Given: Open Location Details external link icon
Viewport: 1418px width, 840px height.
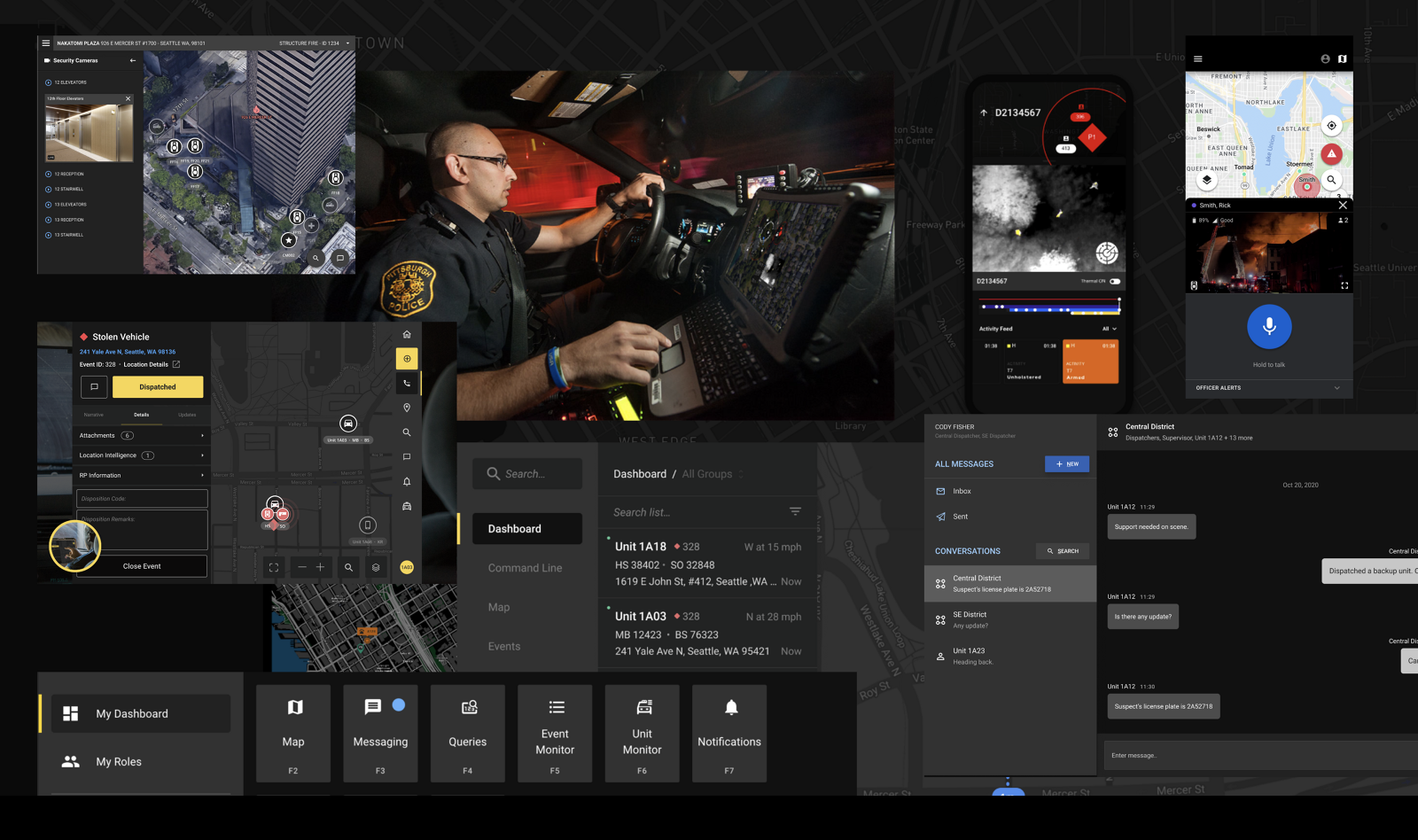Looking at the screenshot, I should pos(176,364).
